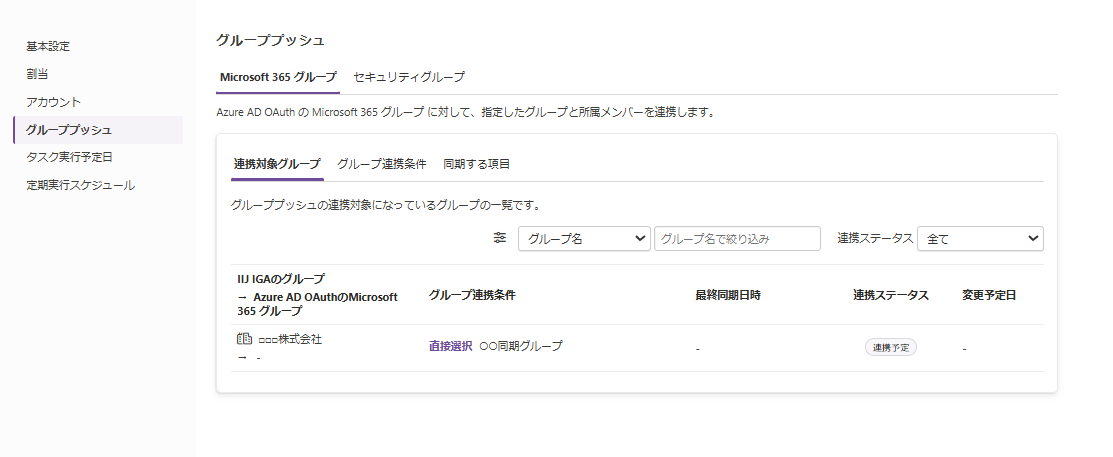The width and height of the screenshot is (1113, 457).
Task: Click the ○○○株式会社 group row name
Action: [x=290, y=339]
